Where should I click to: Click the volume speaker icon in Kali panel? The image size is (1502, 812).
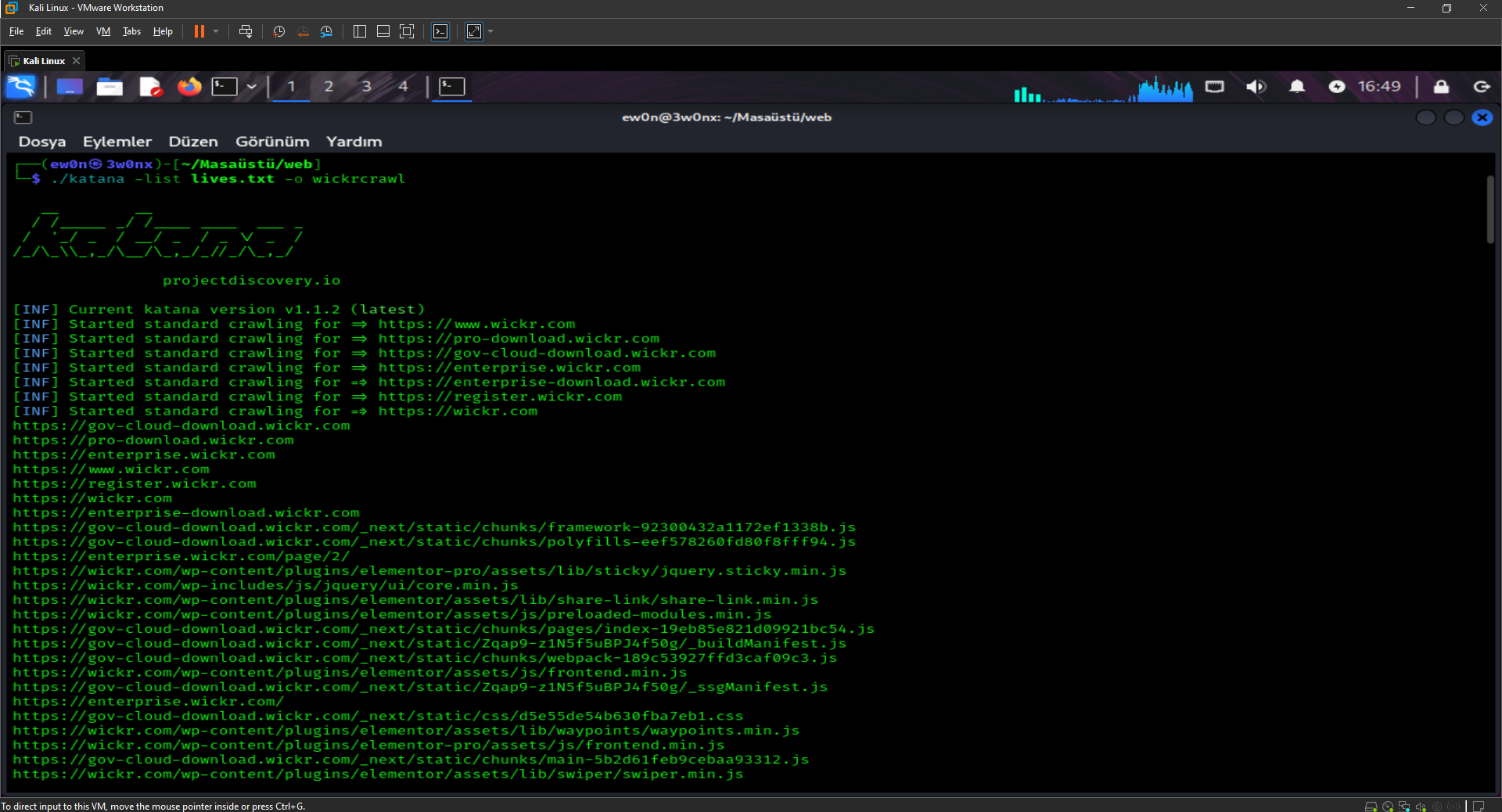pos(1256,86)
